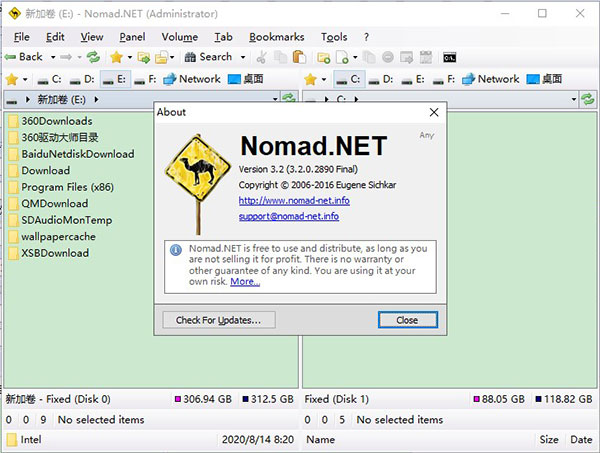
Task: Click the grayed properties sheet icon
Action: tap(426, 57)
